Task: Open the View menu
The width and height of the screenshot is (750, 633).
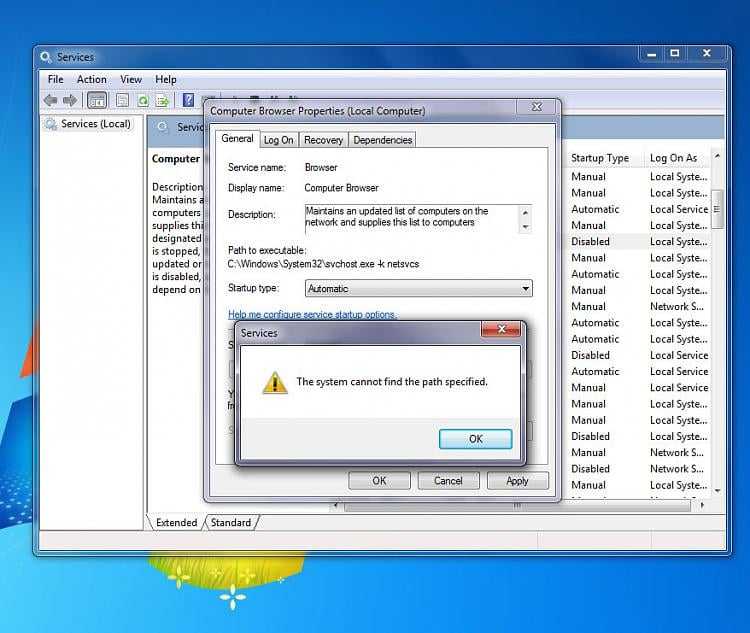Action: click(131, 79)
